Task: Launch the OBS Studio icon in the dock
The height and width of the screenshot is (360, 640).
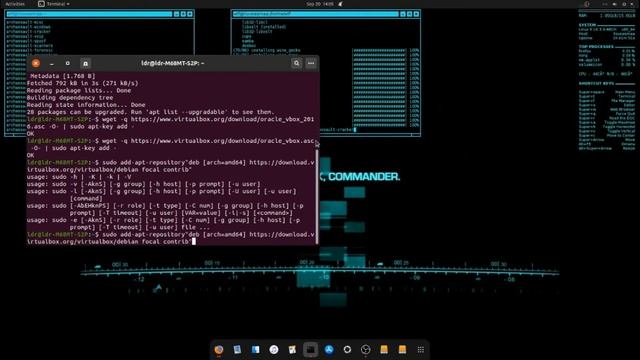Action: click(366, 349)
